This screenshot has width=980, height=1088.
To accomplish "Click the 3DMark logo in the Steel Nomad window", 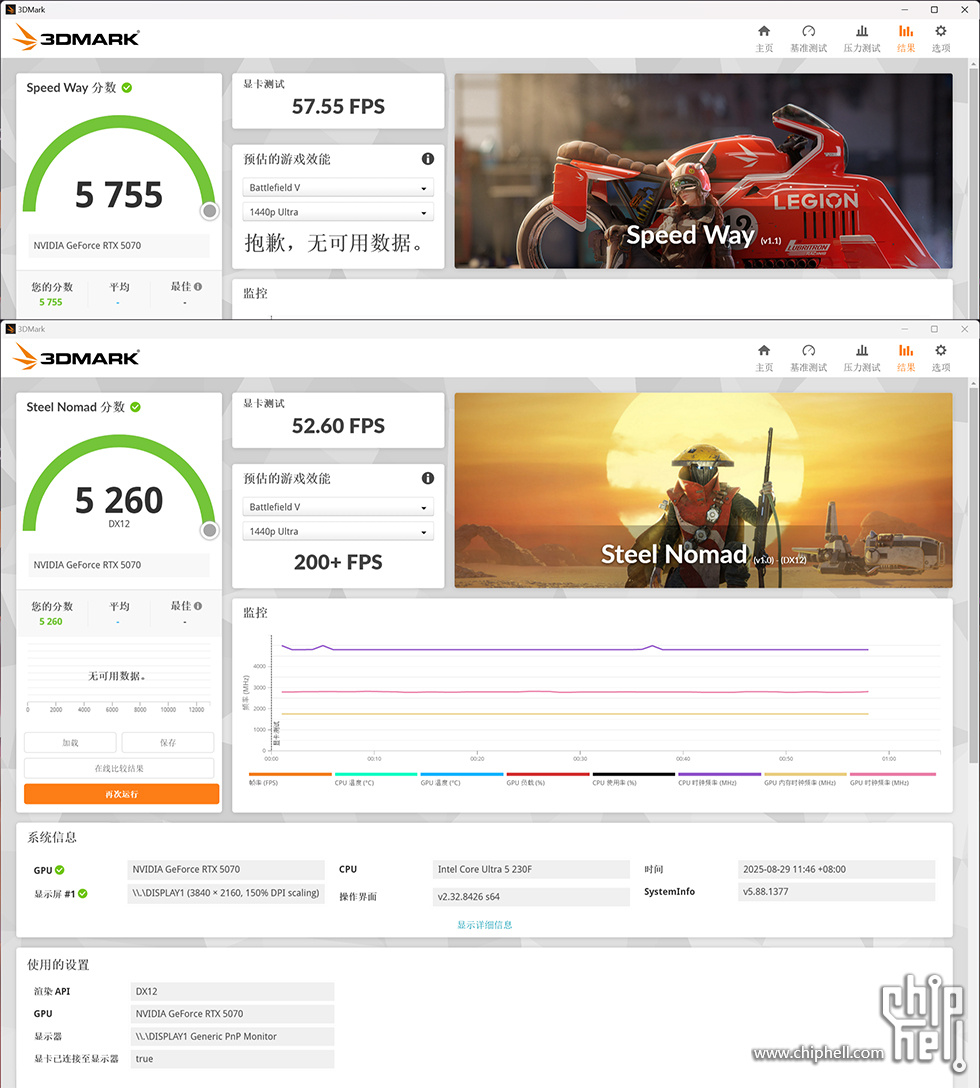I will [x=76, y=357].
